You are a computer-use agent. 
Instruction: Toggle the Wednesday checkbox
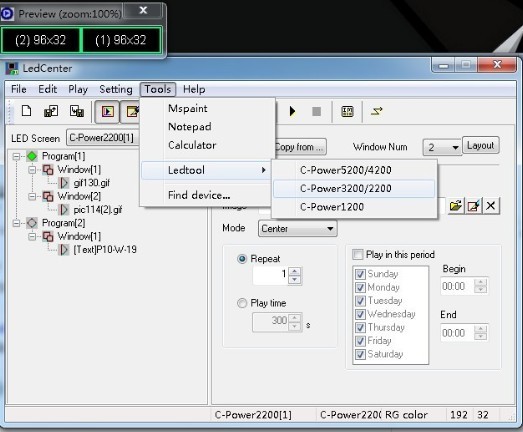click(x=360, y=314)
